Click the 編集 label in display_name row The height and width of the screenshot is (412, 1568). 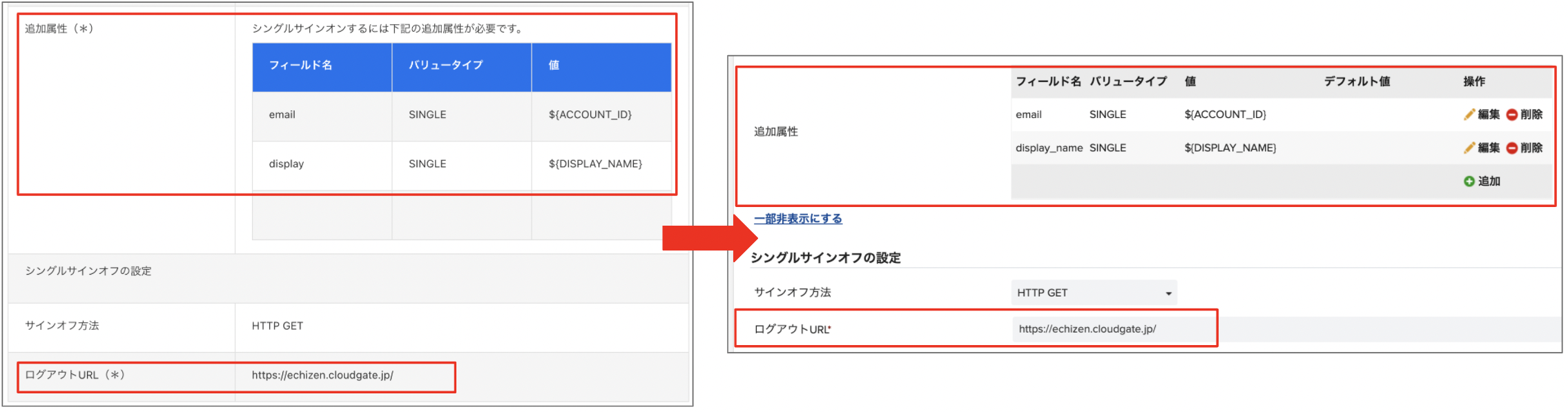1489,148
